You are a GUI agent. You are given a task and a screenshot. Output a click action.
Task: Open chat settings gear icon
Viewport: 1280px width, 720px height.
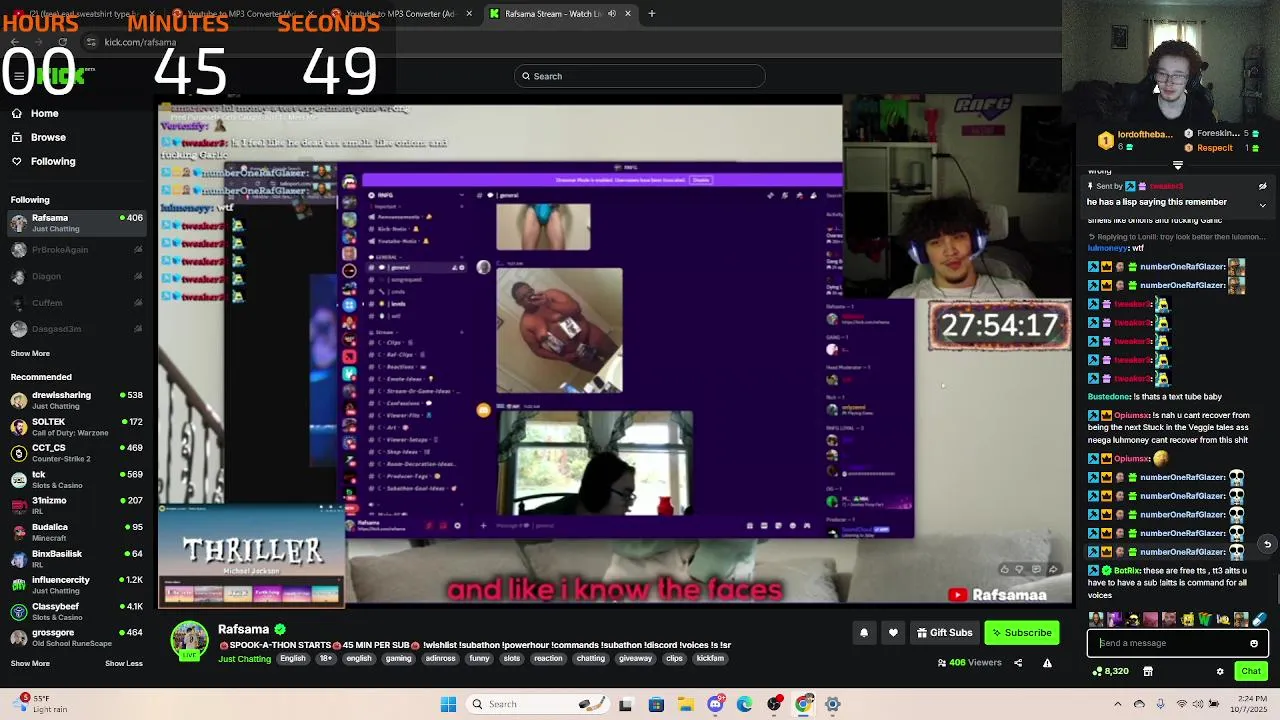1220,671
